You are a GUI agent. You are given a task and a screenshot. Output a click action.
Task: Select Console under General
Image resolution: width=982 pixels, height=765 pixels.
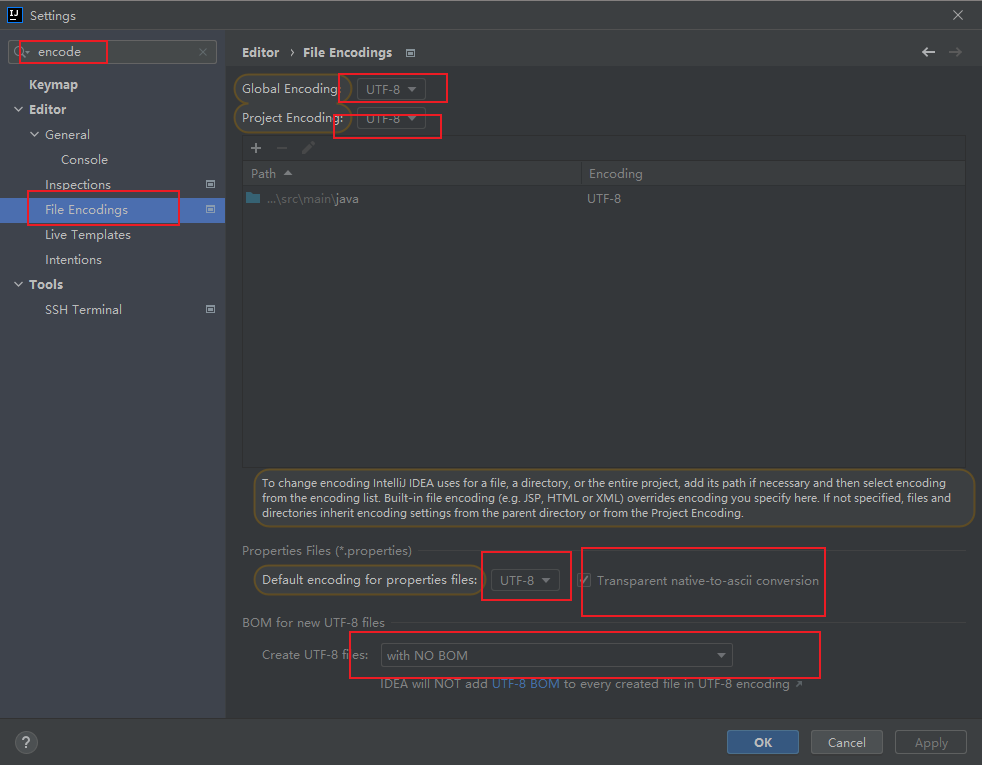(85, 160)
